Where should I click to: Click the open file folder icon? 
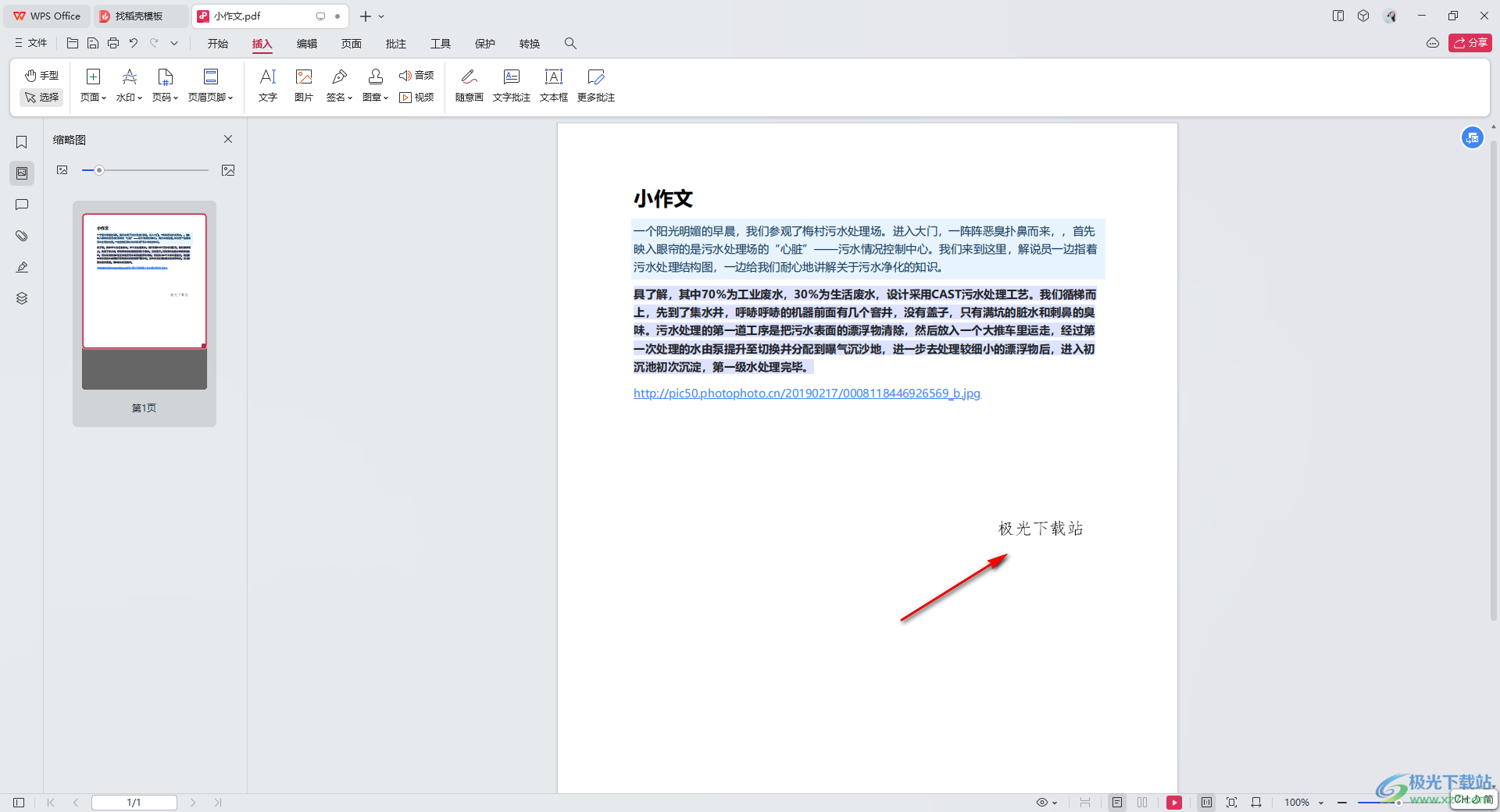73,44
